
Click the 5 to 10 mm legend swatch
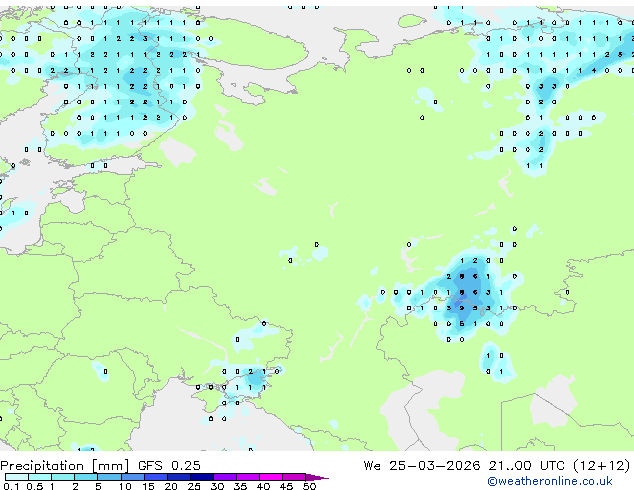110,477
